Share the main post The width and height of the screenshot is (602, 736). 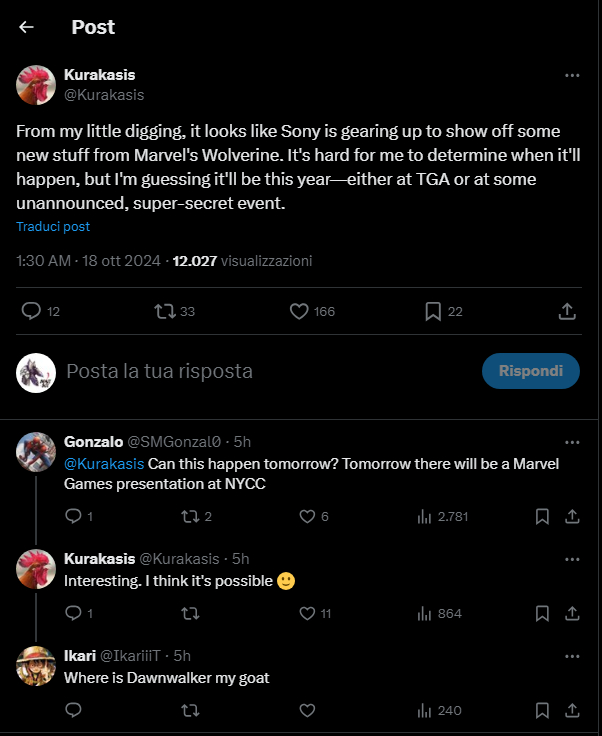[566, 311]
